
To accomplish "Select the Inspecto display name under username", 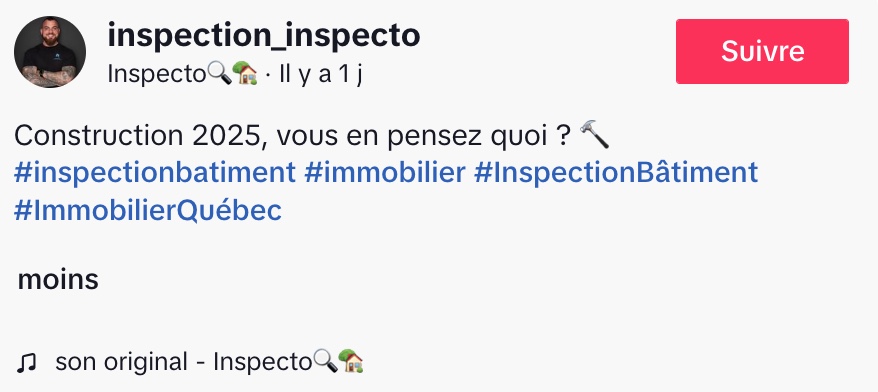I will click(157, 74).
